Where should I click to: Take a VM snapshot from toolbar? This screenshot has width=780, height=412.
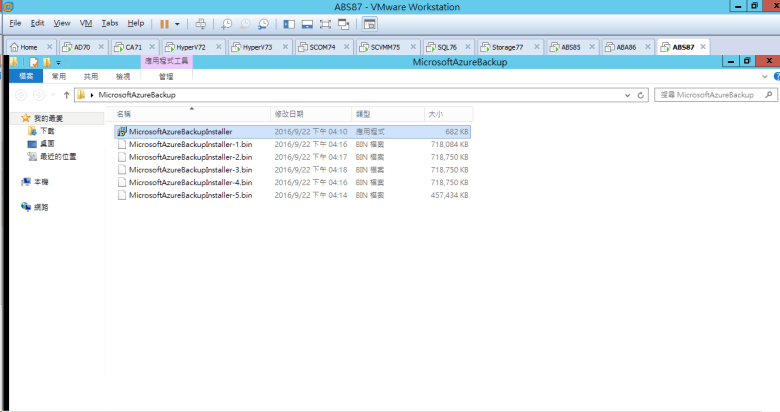click(227, 23)
